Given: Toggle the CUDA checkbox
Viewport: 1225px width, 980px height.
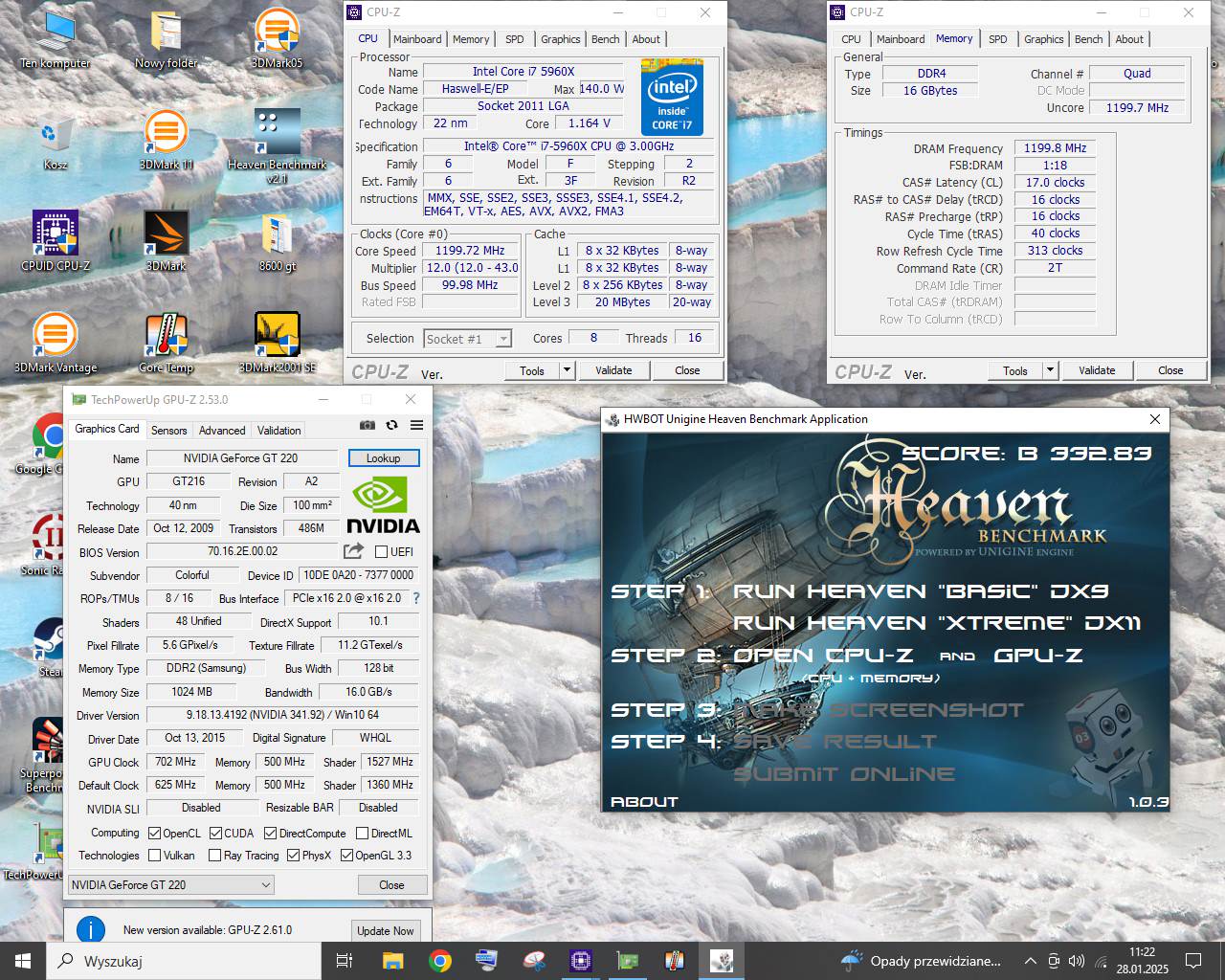Looking at the screenshot, I should click(215, 834).
